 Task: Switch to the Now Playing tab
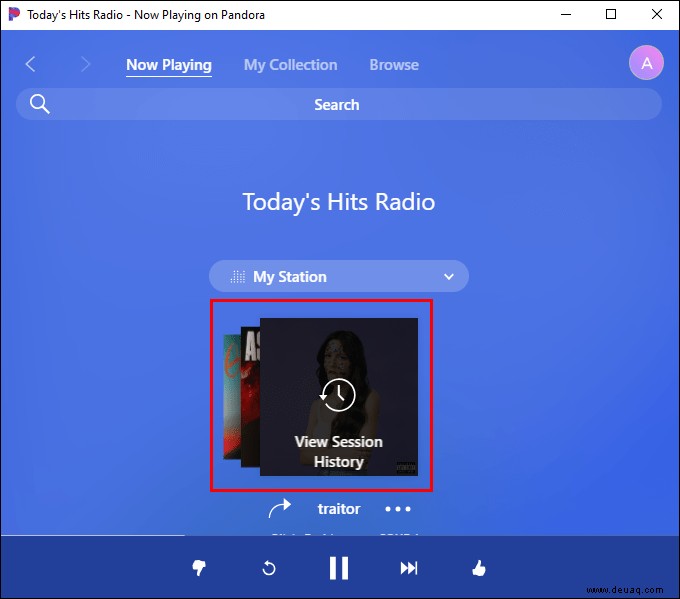pos(169,65)
